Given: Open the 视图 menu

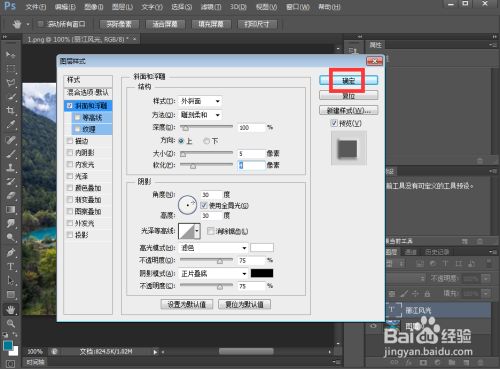Looking at the screenshot, I should (x=266, y=7).
